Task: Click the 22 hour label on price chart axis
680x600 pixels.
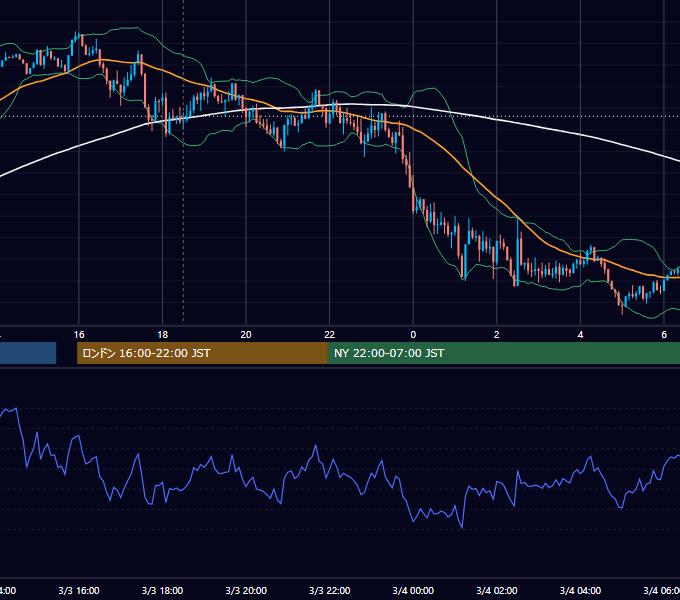Action: point(330,335)
